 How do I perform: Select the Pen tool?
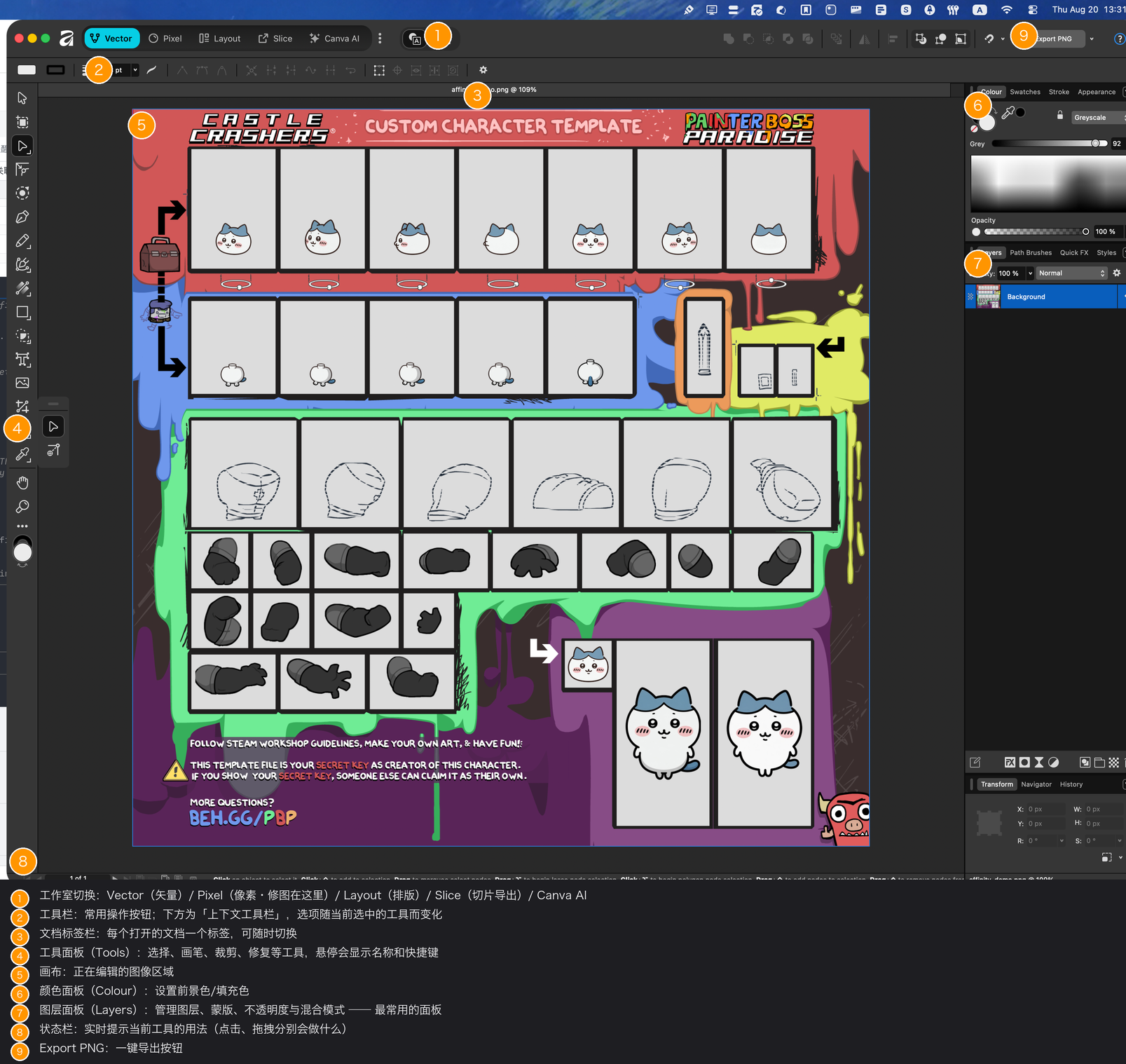point(22,217)
